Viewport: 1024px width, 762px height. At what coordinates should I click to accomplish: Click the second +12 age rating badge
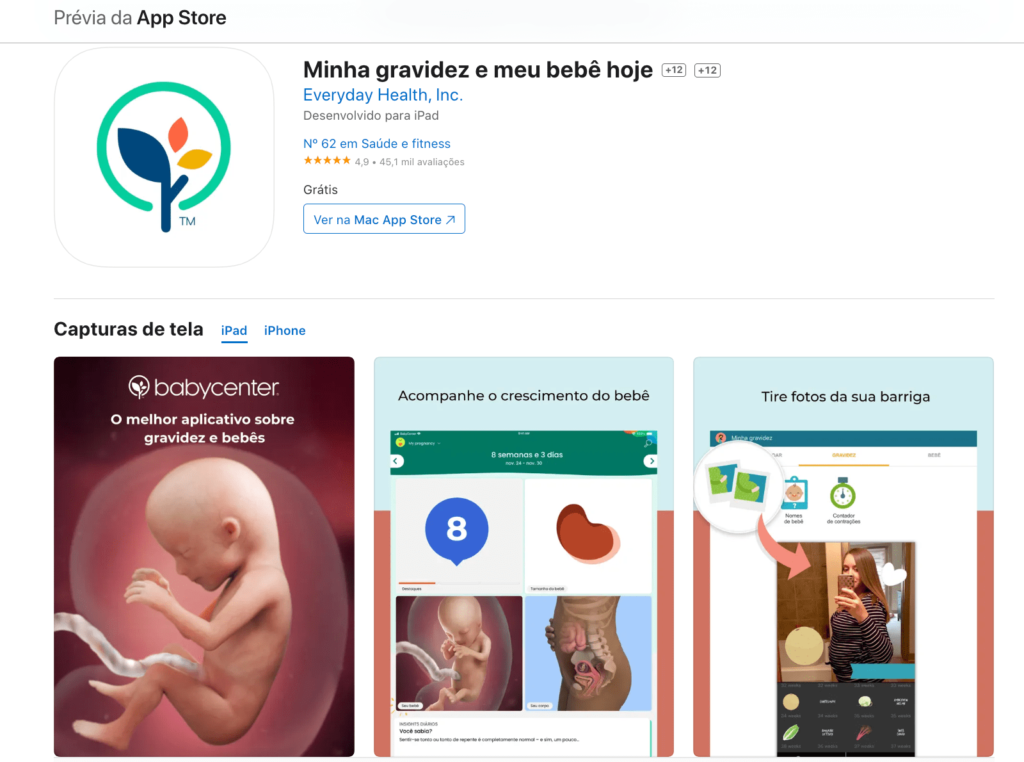(707, 70)
